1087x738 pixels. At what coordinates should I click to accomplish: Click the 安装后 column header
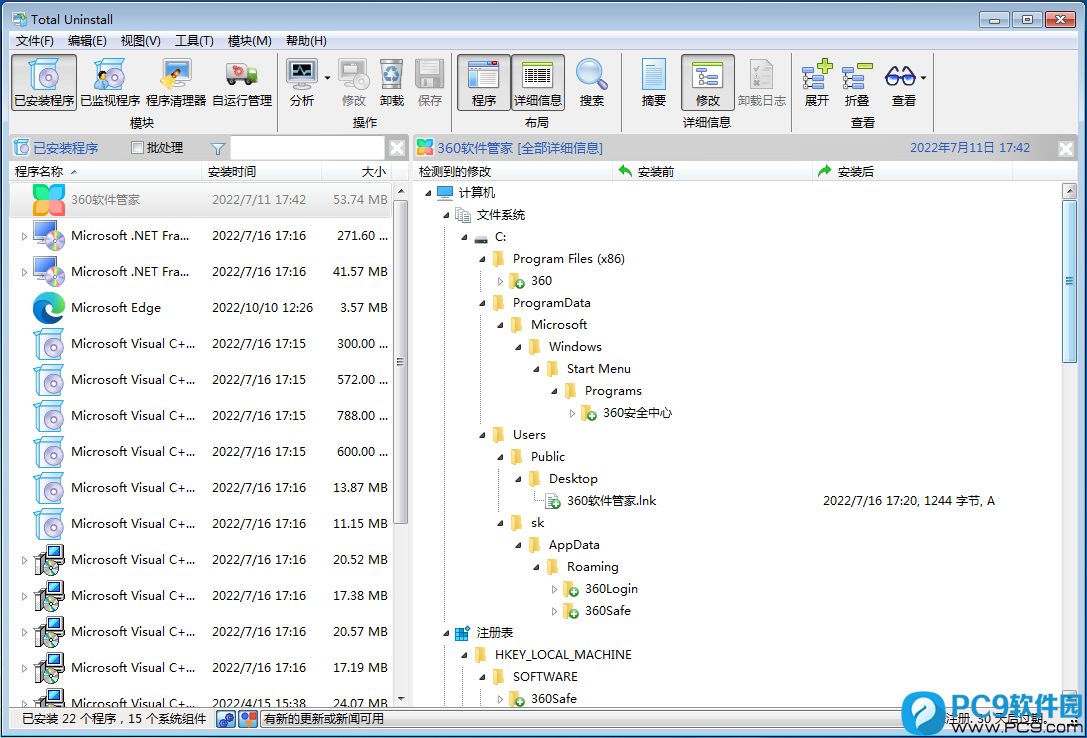click(x=912, y=171)
